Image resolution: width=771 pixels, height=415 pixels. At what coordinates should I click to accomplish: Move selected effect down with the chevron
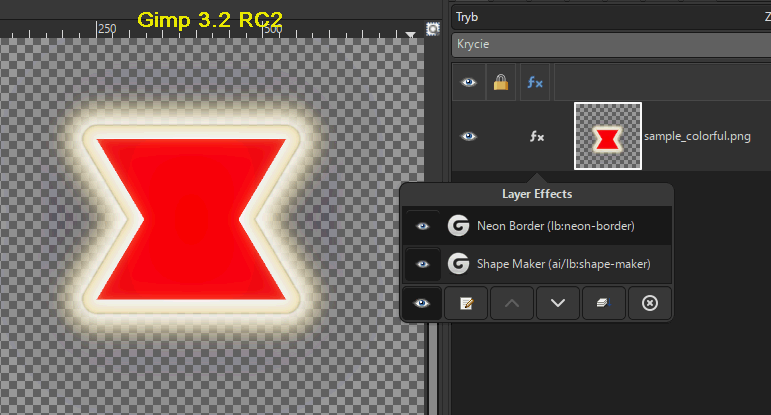pos(557,303)
